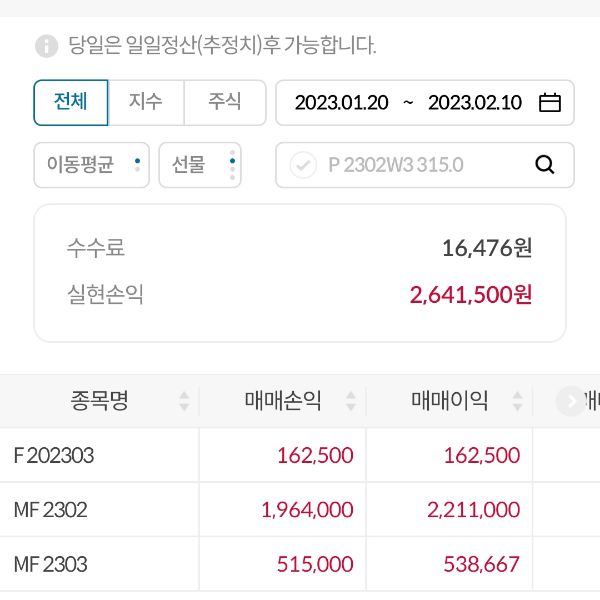Click the sort arrows for 매매이익 column
This screenshot has height=600, width=600.
[518, 402]
